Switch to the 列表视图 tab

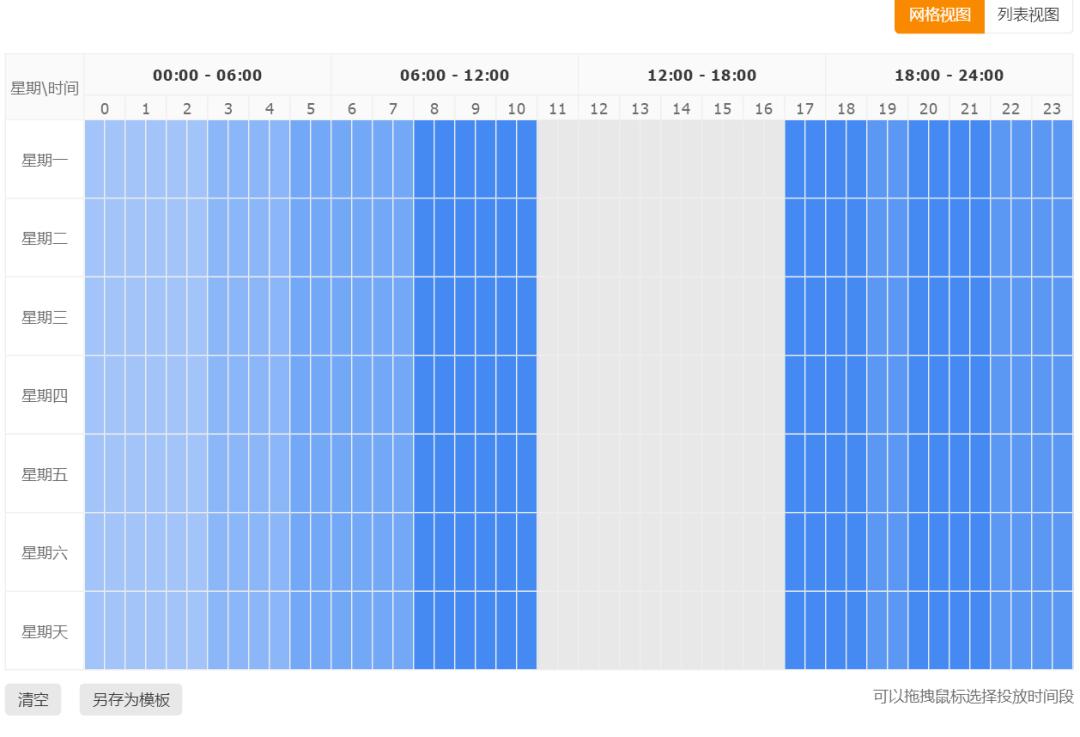tap(1028, 16)
